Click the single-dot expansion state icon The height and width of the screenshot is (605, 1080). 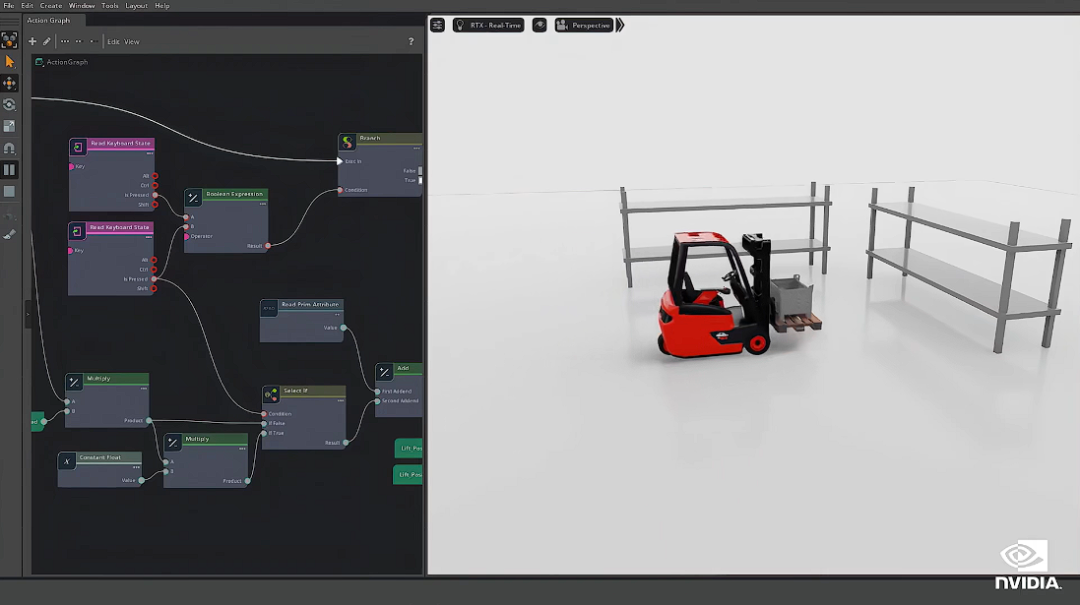92,41
